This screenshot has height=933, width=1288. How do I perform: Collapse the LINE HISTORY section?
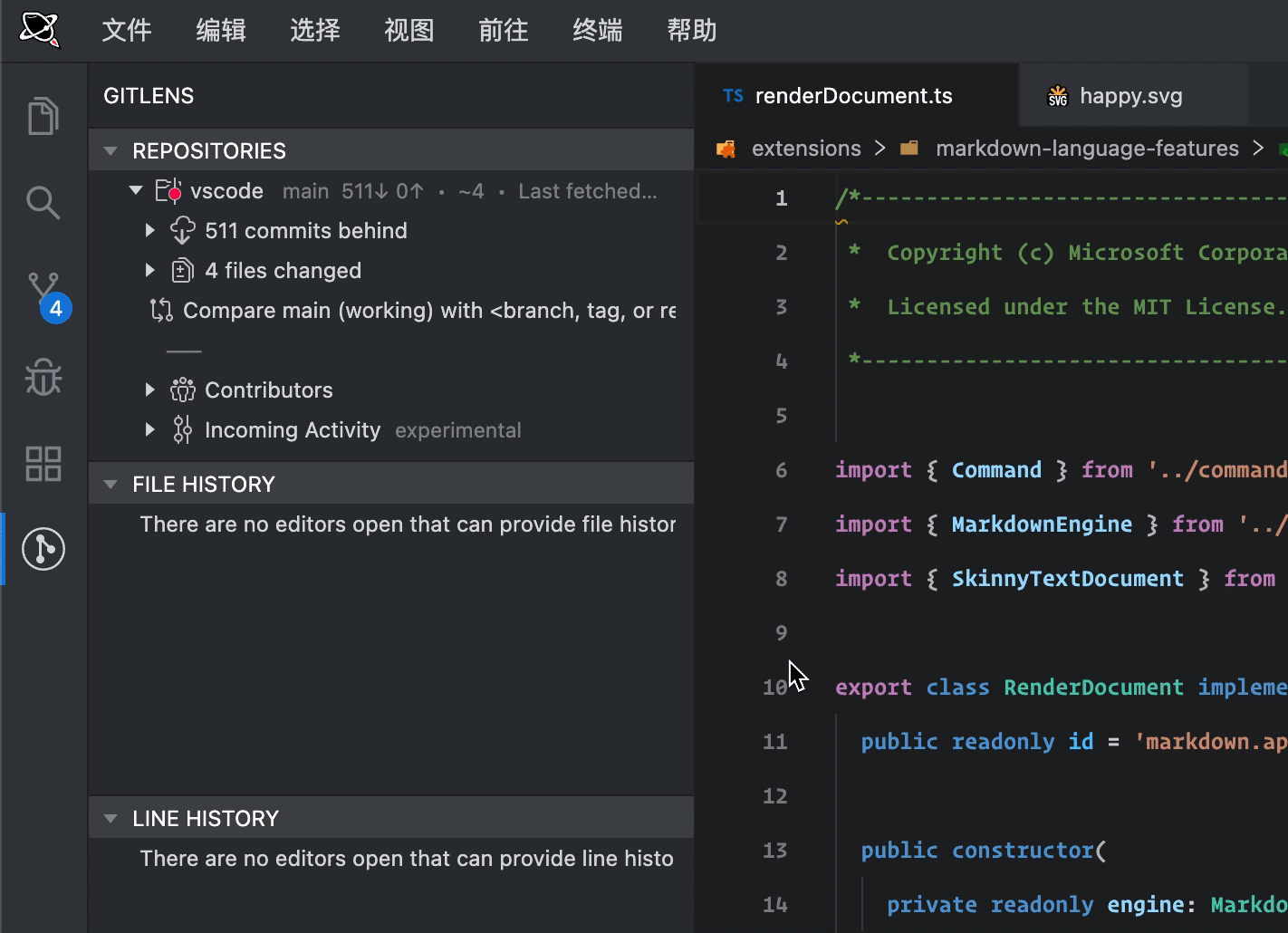click(111, 819)
